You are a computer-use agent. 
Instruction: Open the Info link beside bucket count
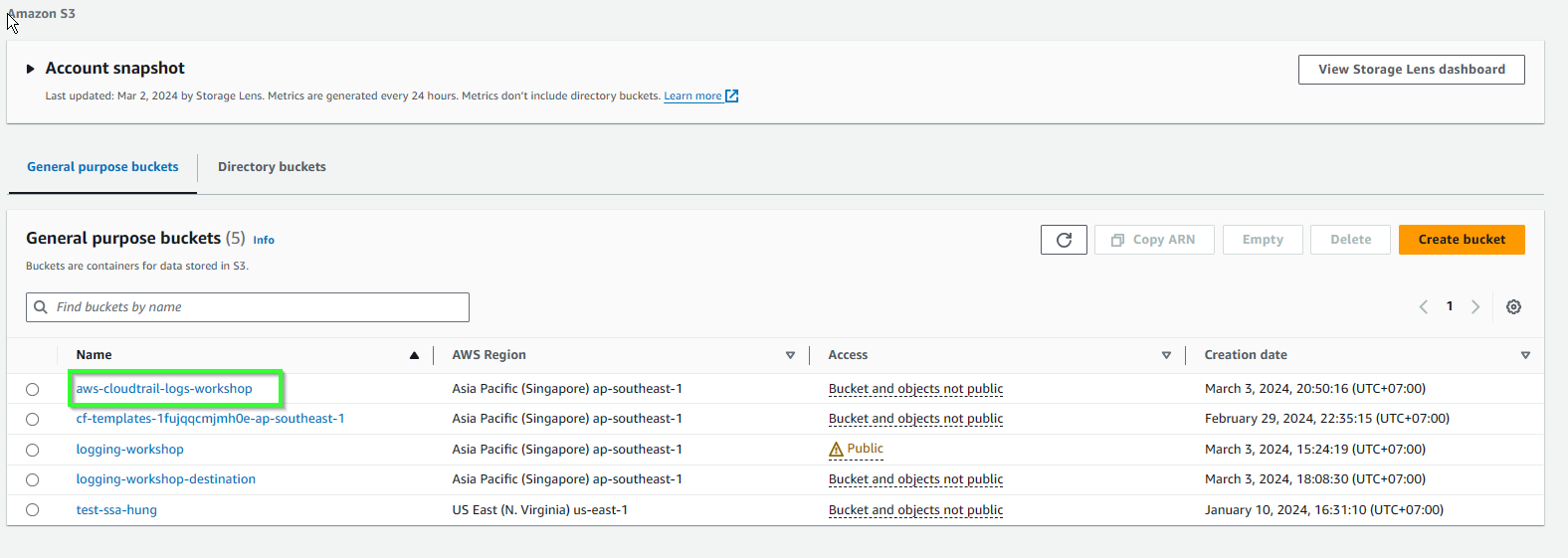pos(264,240)
